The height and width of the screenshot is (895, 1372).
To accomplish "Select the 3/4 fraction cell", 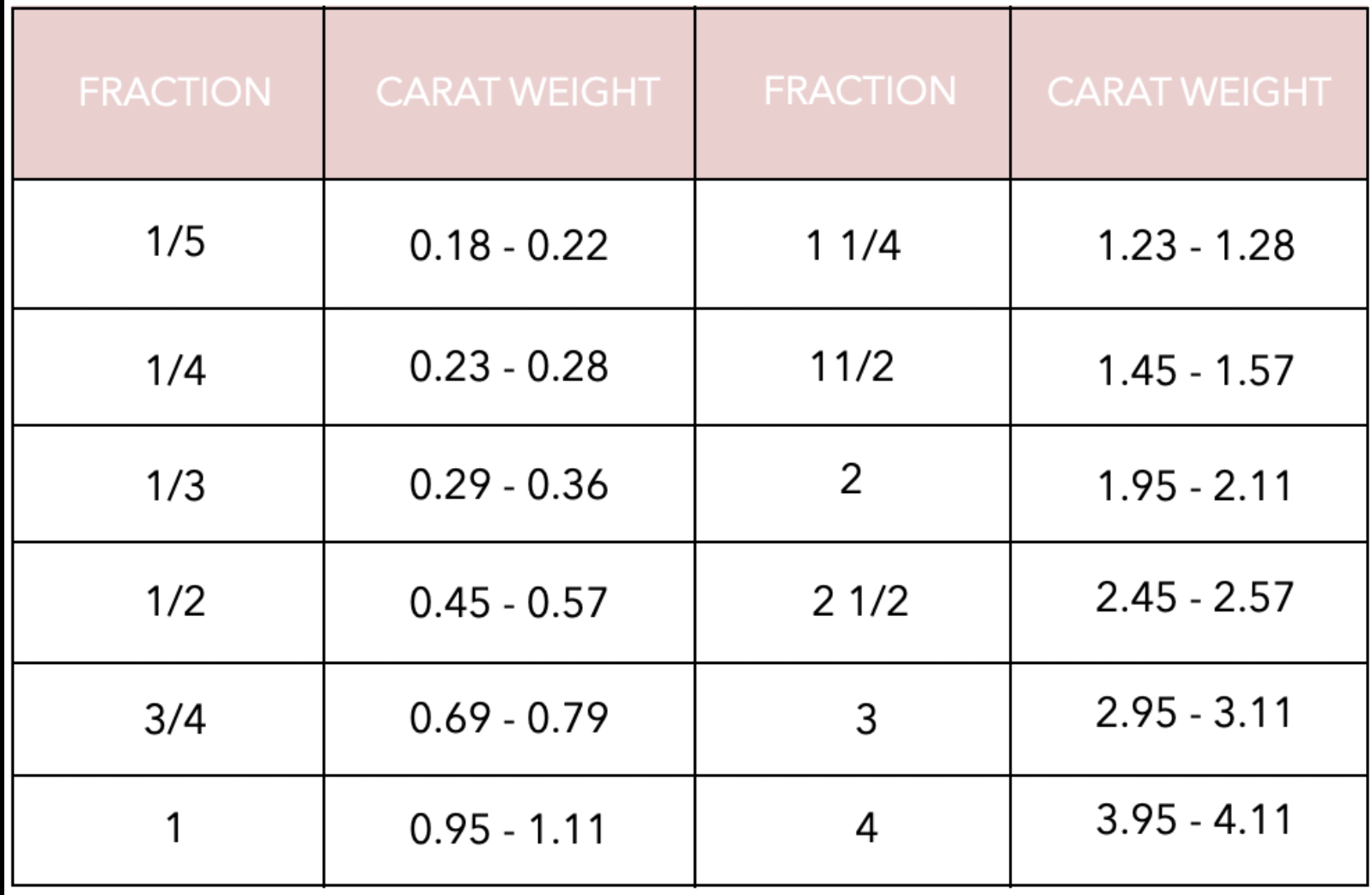I will 175,718.
